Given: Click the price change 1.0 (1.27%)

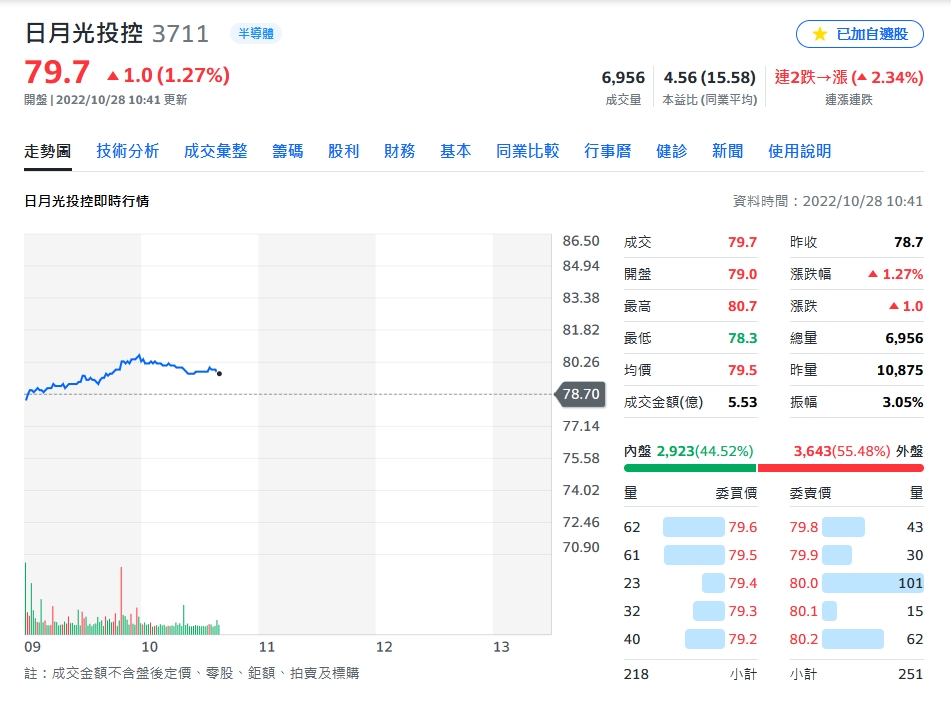Looking at the screenshot, I should (169, 75).
